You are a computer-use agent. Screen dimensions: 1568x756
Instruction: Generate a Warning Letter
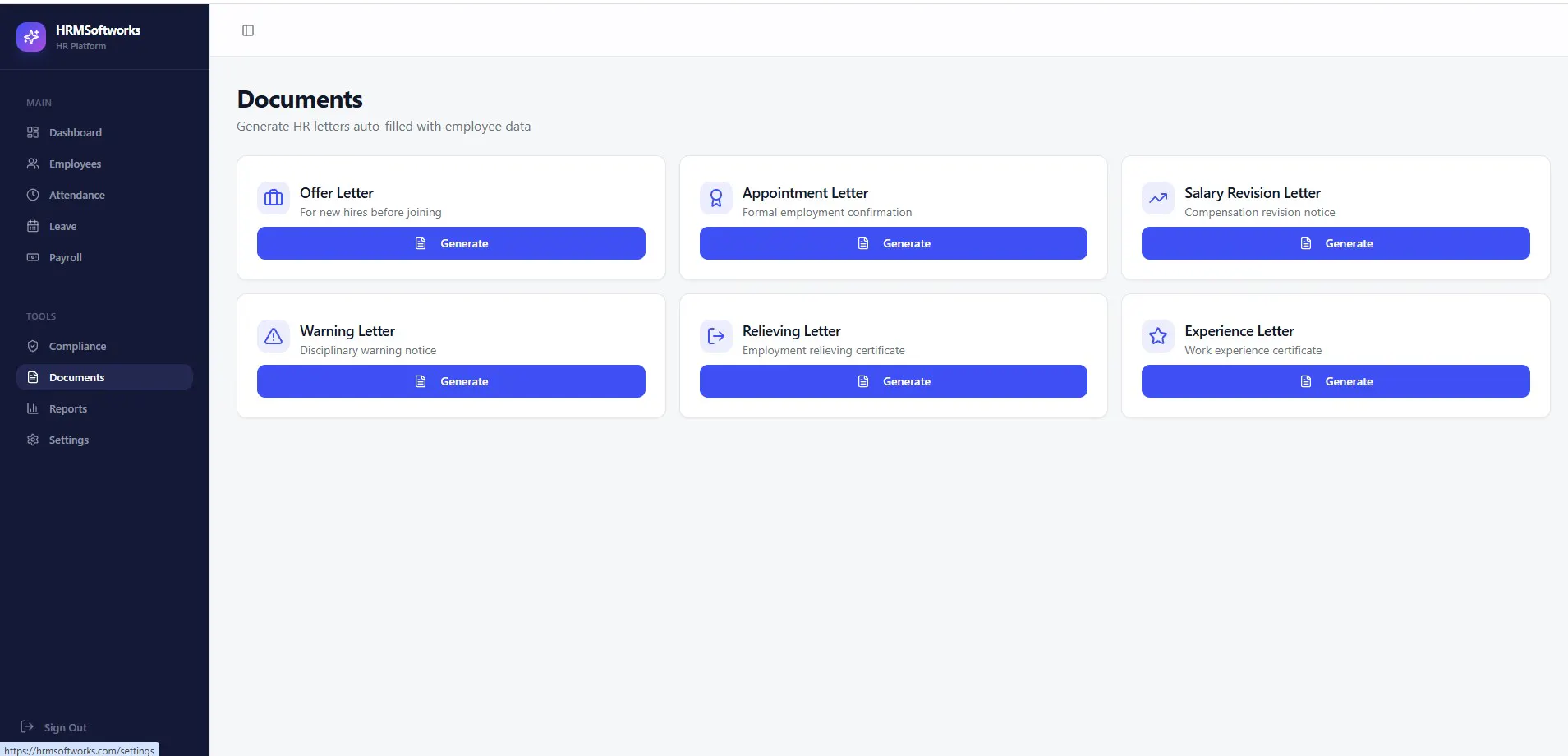(x=451, y=381)
